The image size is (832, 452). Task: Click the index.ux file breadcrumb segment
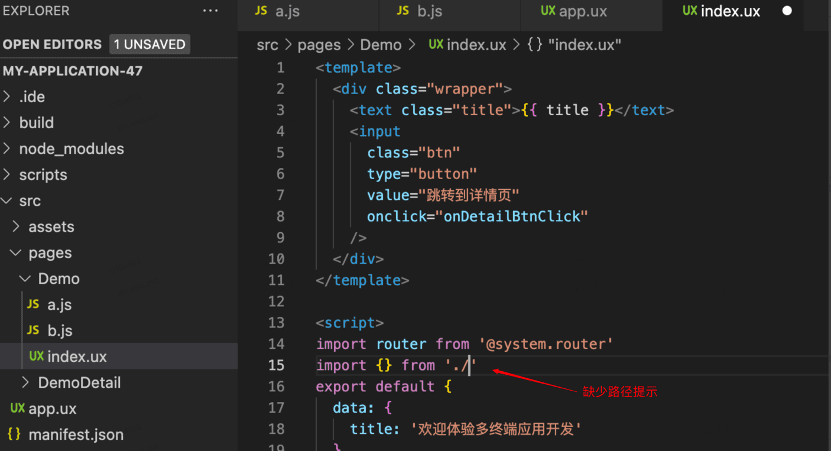[476, 45]
